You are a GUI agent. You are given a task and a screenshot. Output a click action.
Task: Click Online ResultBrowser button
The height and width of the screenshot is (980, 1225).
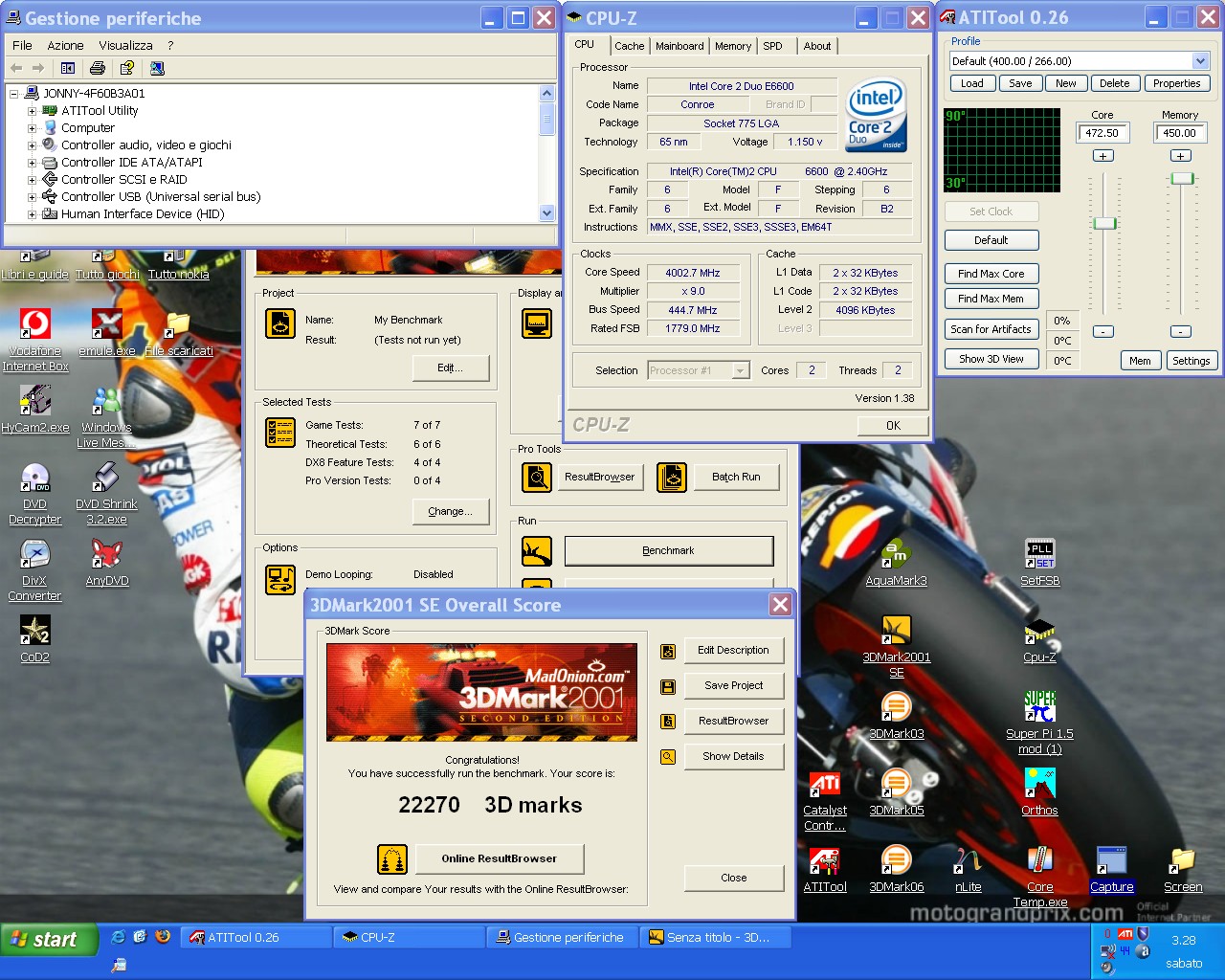click(x=499, y=858)
